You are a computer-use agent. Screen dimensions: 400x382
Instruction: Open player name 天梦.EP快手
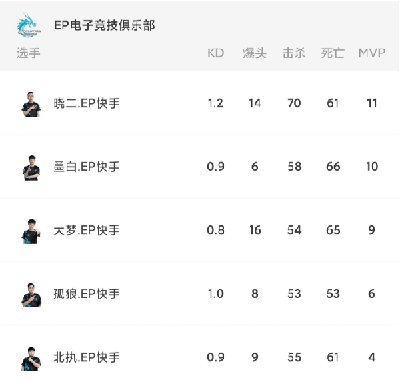pos(87,230)
